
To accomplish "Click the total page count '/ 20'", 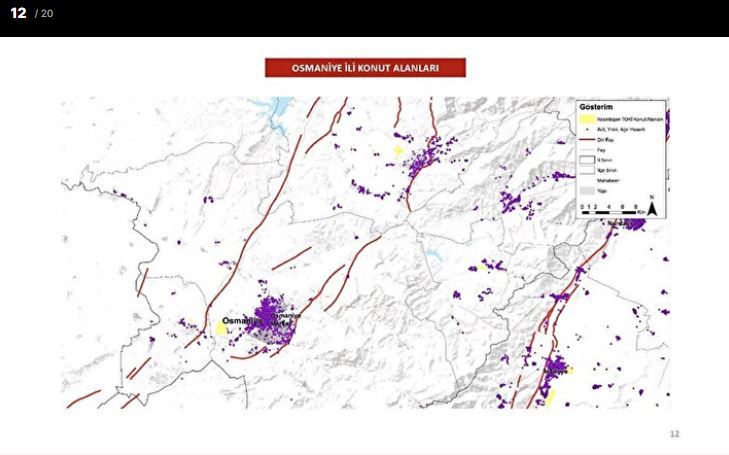I will tap(44, 14).
